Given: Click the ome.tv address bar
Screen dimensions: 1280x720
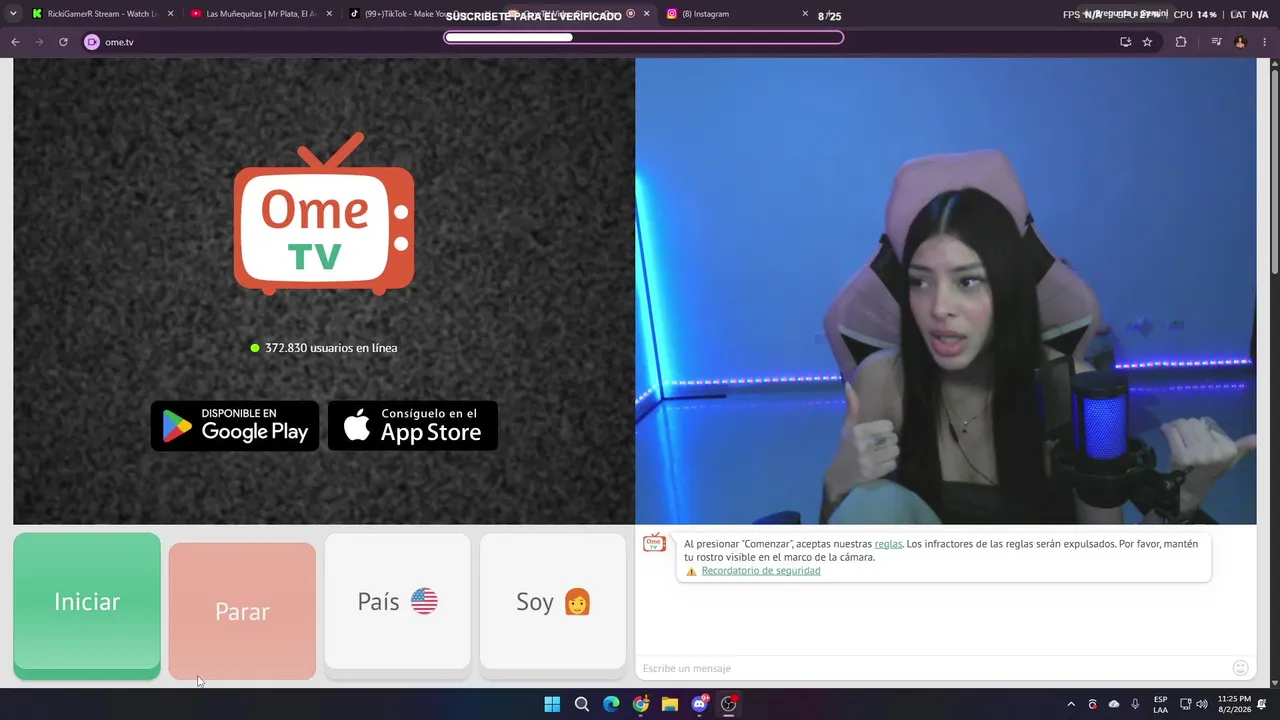Looking at the screenshot, I should point(600,42).
